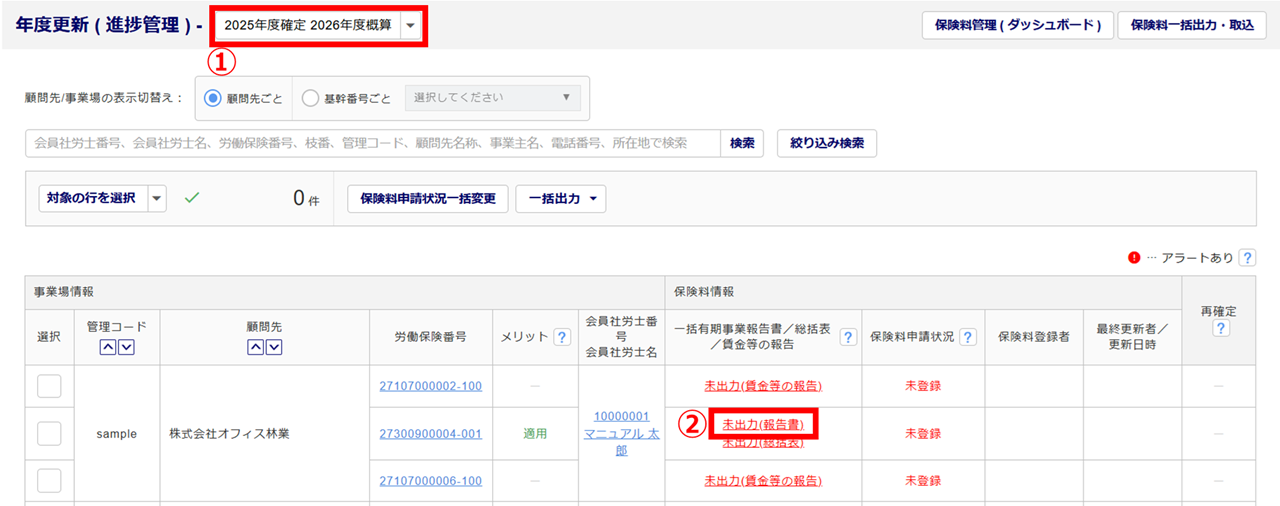Click the keyword search input field
Image resolution: width=1280 pixels, height=506 pixels.
coord(372,143)
